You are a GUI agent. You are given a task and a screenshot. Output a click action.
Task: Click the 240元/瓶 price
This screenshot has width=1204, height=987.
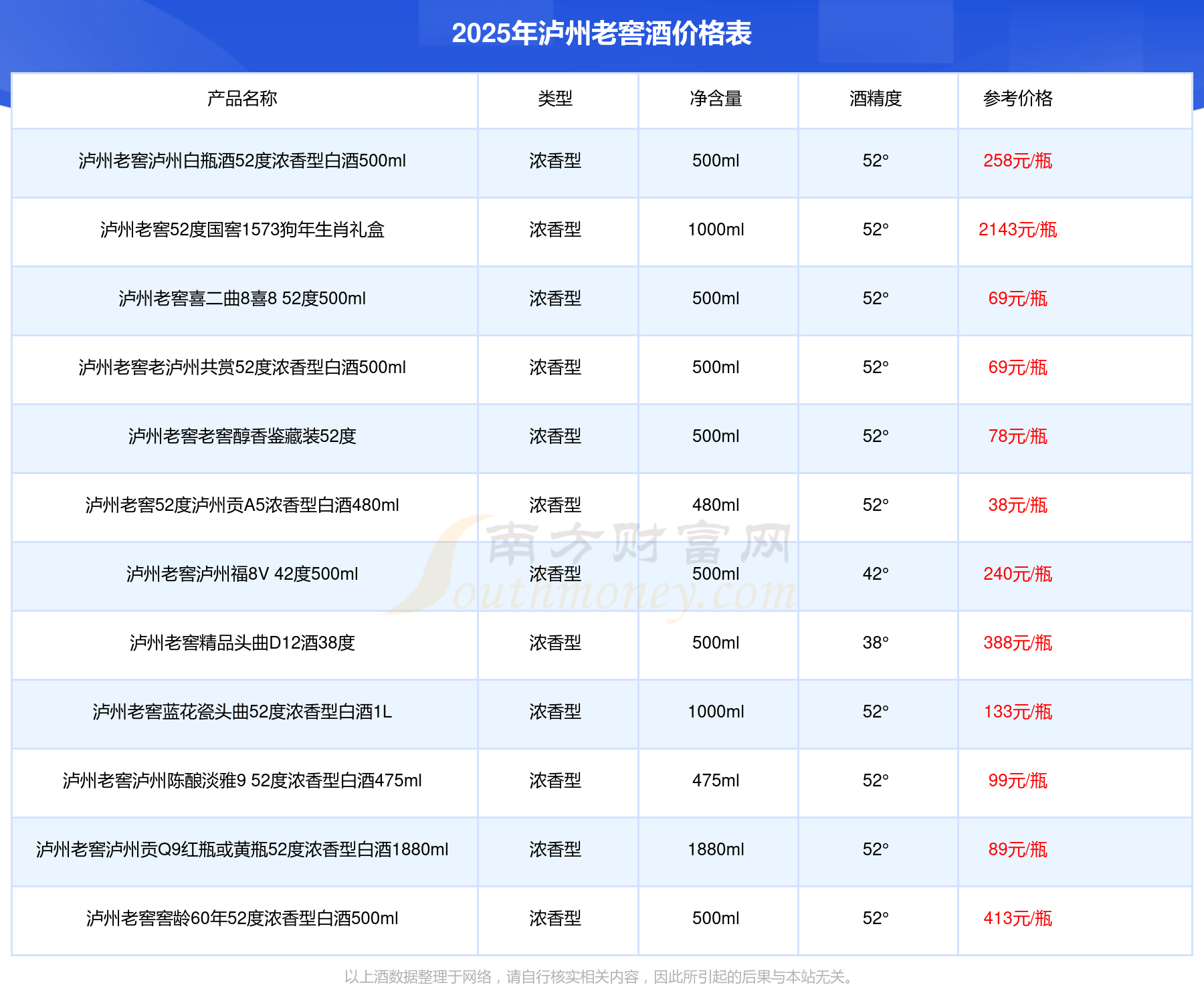click(1017, 574)
